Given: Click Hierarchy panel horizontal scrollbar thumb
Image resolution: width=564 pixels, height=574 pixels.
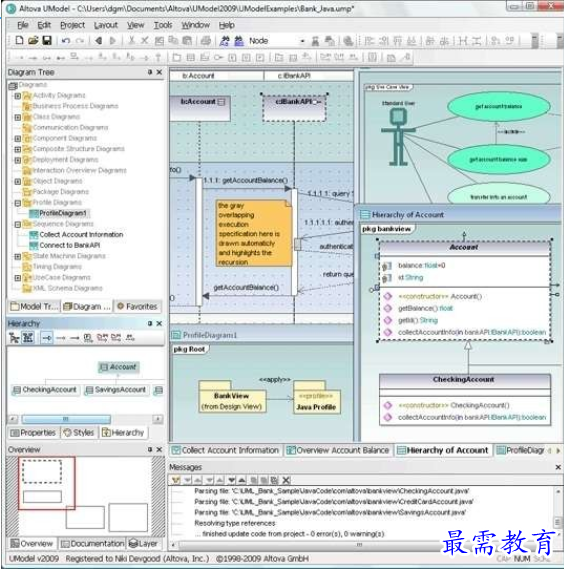Looking at the screenshot, I should [x=66, y=419].
